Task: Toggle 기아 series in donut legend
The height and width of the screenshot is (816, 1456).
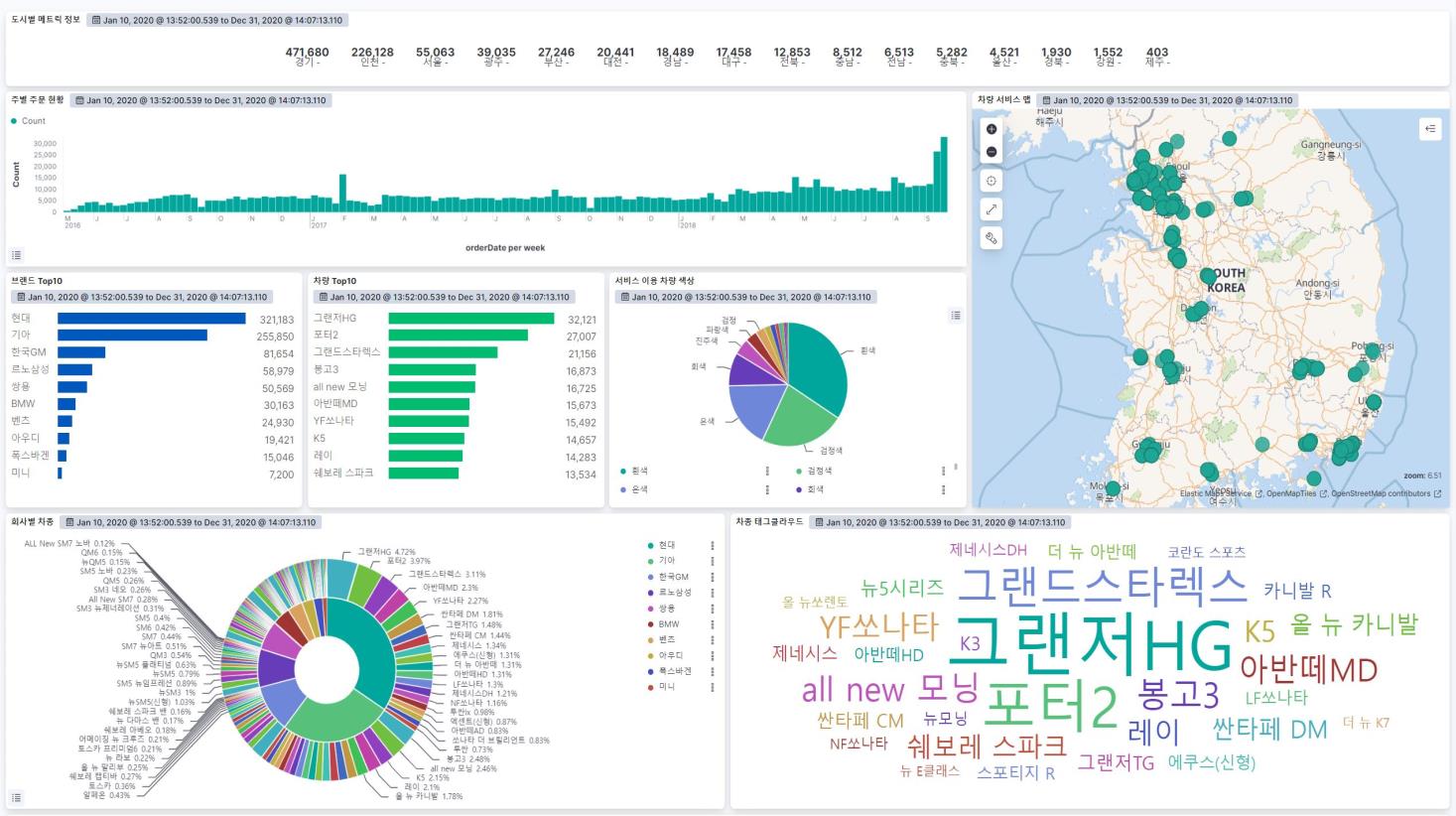Action: [667, 561]
